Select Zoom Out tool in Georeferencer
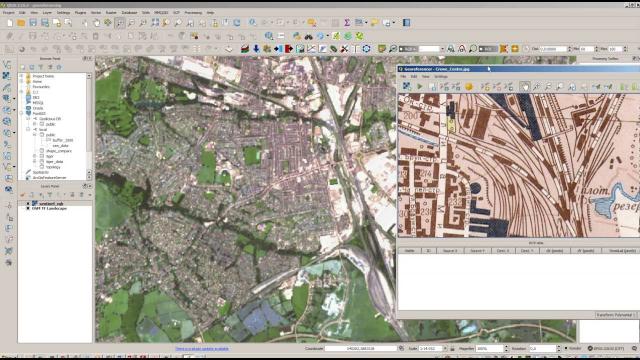Screen dimensions: 640x360 coord(548,86)
